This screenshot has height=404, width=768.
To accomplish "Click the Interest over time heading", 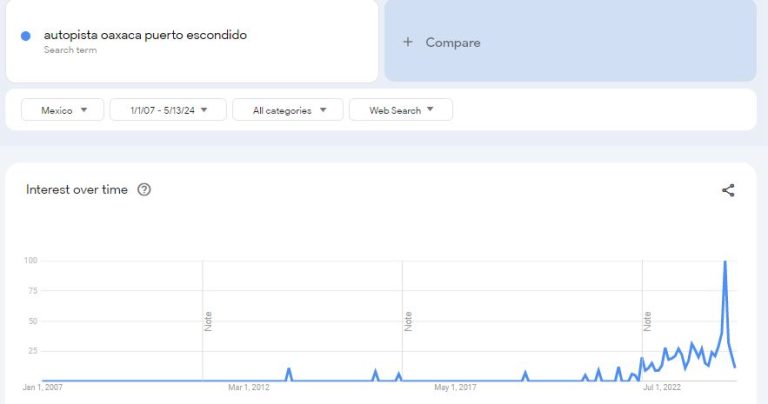I will 77,190.
